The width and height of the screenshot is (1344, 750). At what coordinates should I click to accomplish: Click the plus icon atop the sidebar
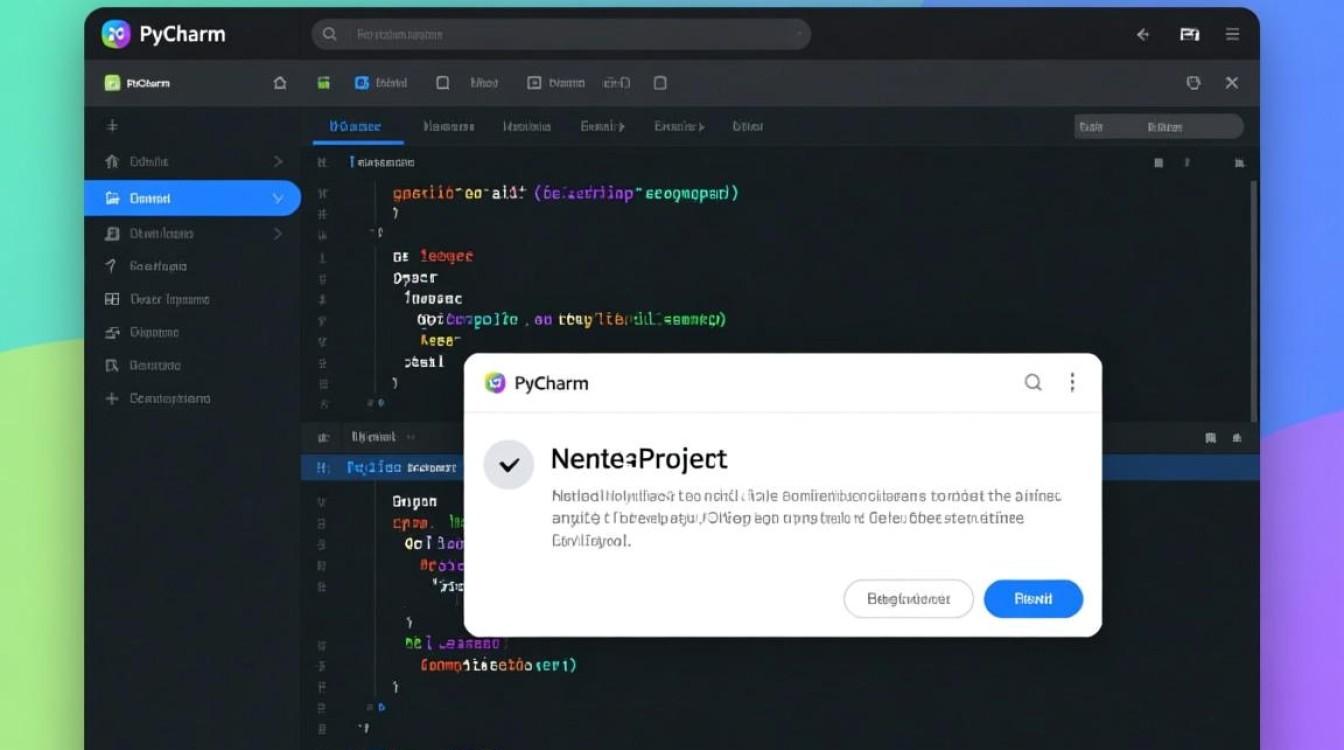[x=112, y=126]
